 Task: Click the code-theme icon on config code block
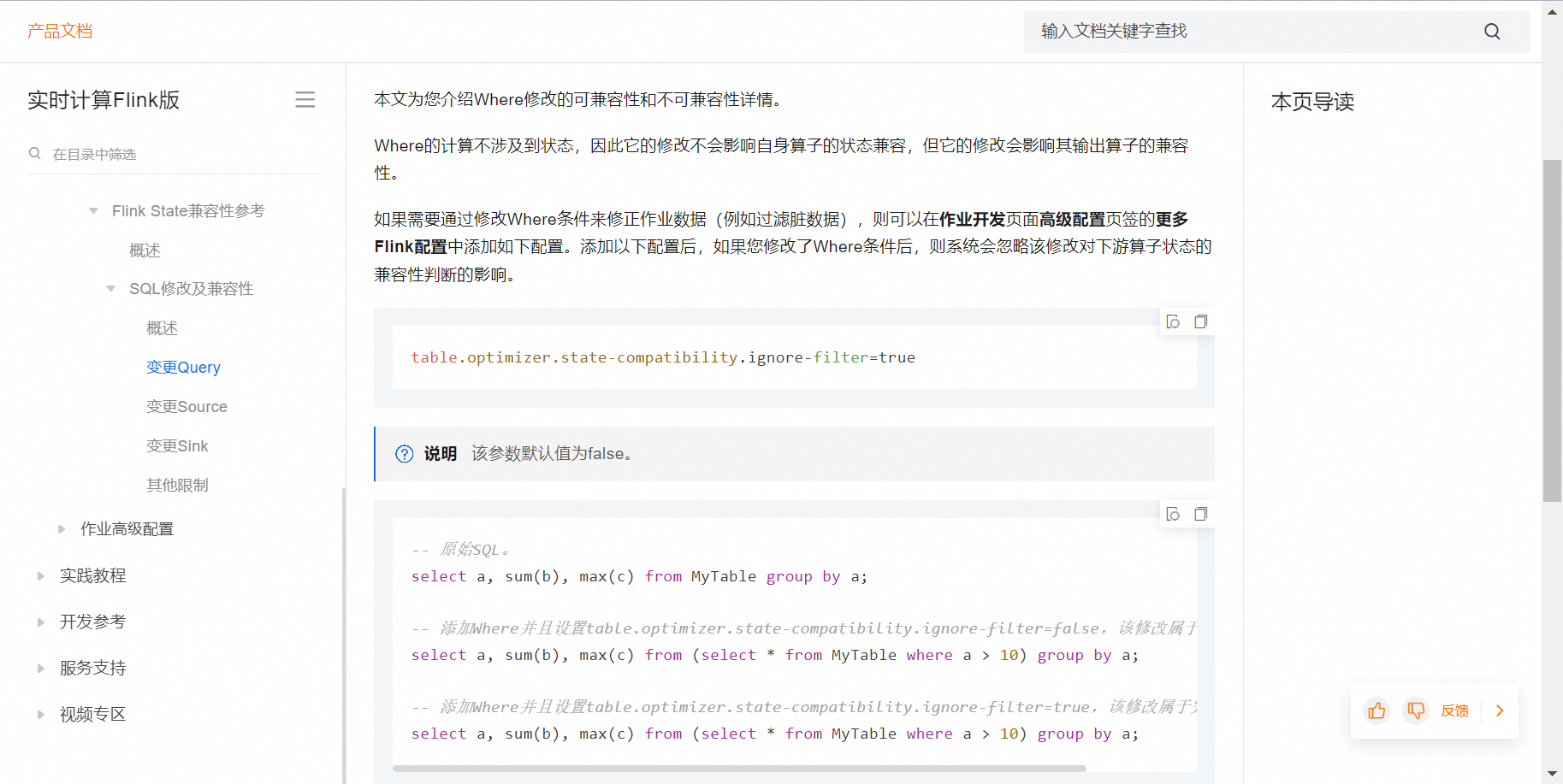[x=1174, y=322]
